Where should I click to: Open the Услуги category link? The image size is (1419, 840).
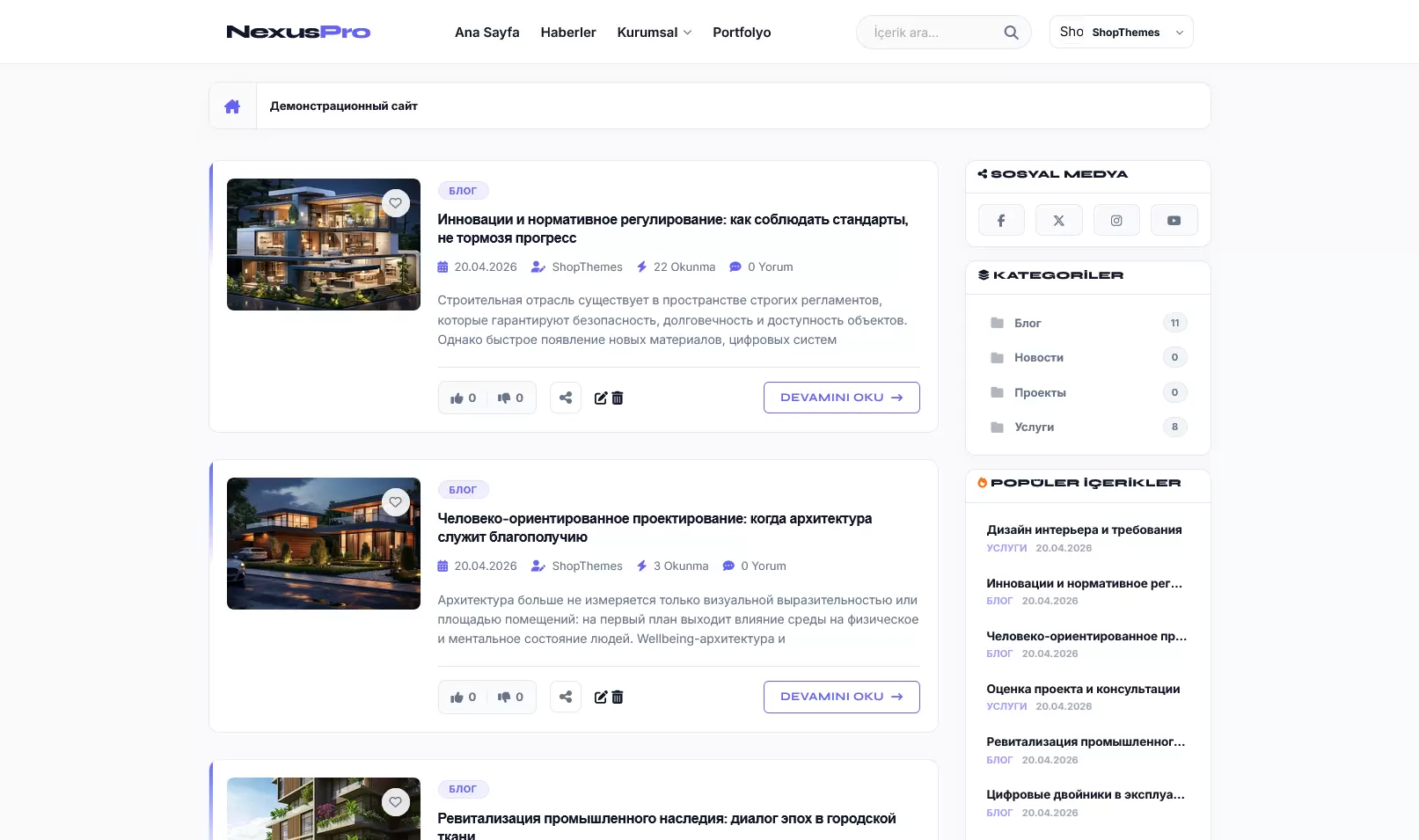point(1034,427)
